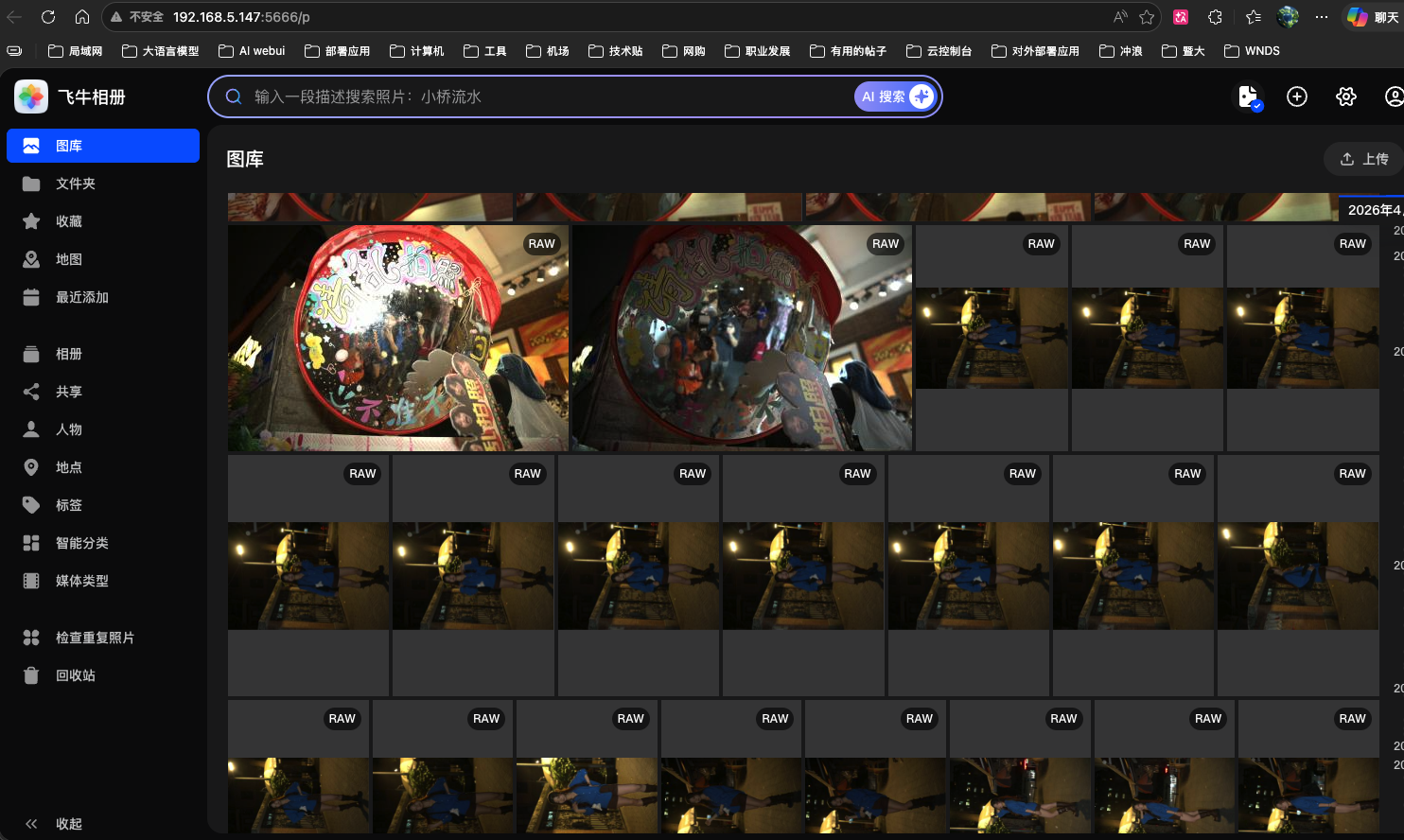The image size is (1404, 840).
Task: Click the AI 搜索 button
Action: pyautogui.click(x=895, y=96)
